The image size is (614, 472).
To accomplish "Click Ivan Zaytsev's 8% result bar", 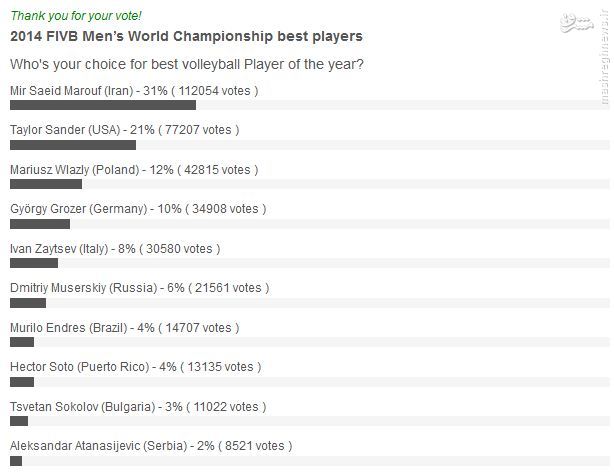I will click(33, 263).
